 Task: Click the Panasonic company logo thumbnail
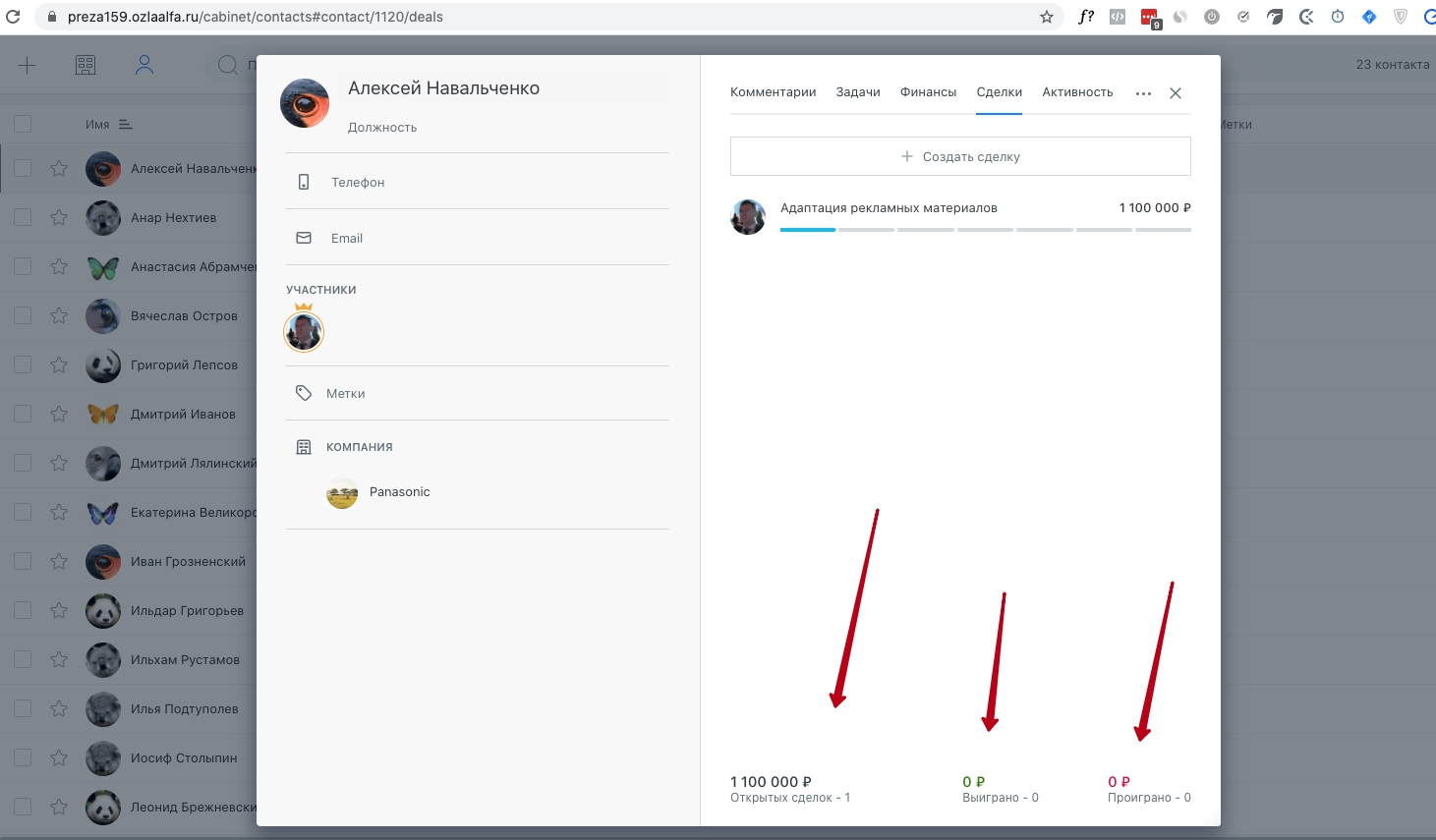(x=342, y=493)
